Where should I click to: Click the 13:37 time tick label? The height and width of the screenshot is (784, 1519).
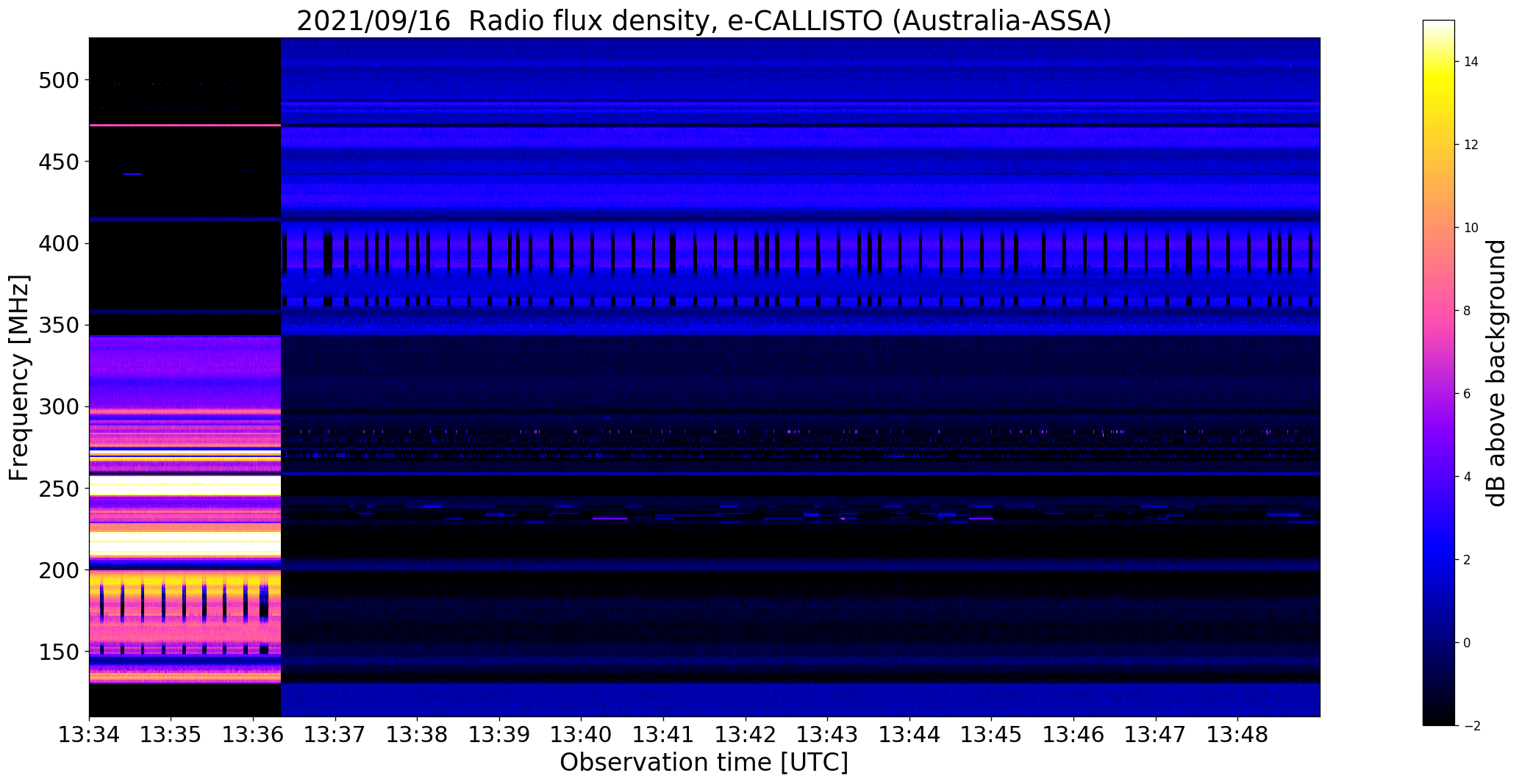pyautogui.click(x=335, y=735)
